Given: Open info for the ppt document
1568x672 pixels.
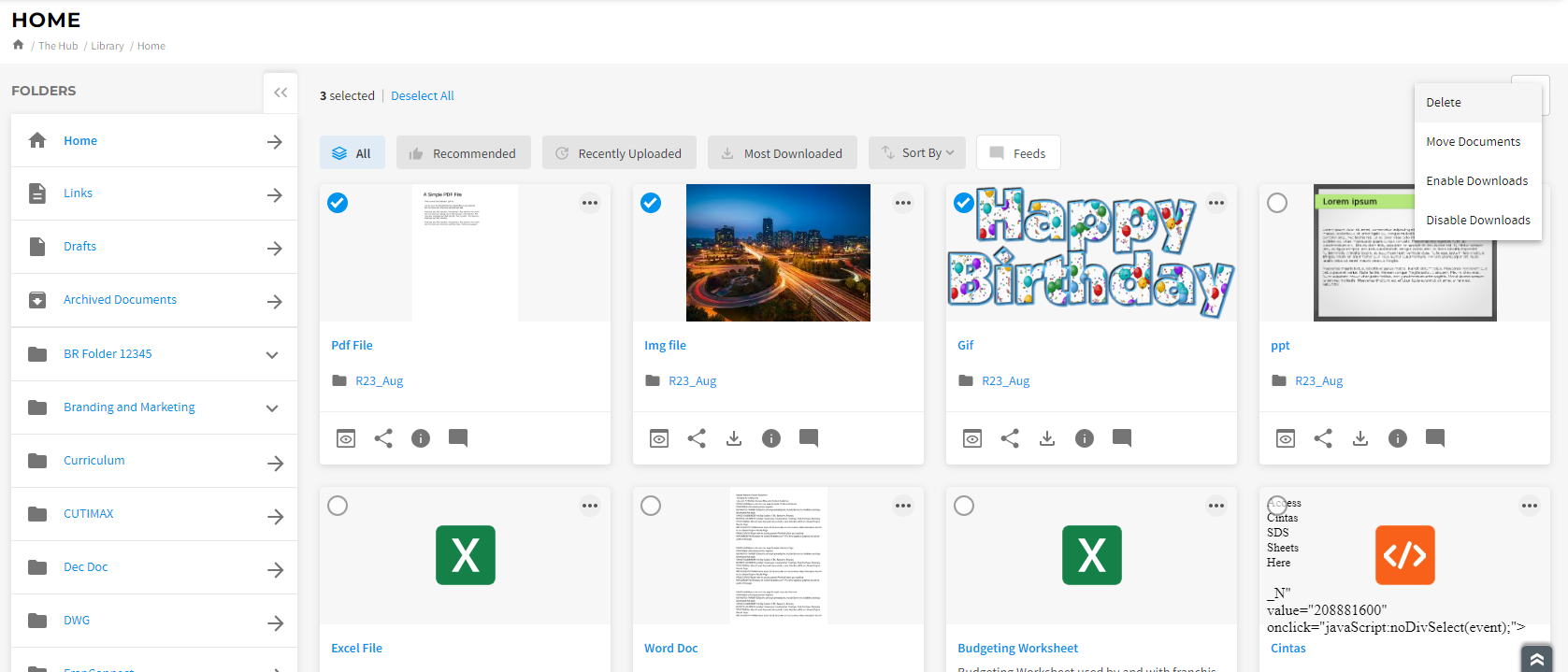Looking at the screenshot, I should pyautogui.click(x=1398, y=438).
